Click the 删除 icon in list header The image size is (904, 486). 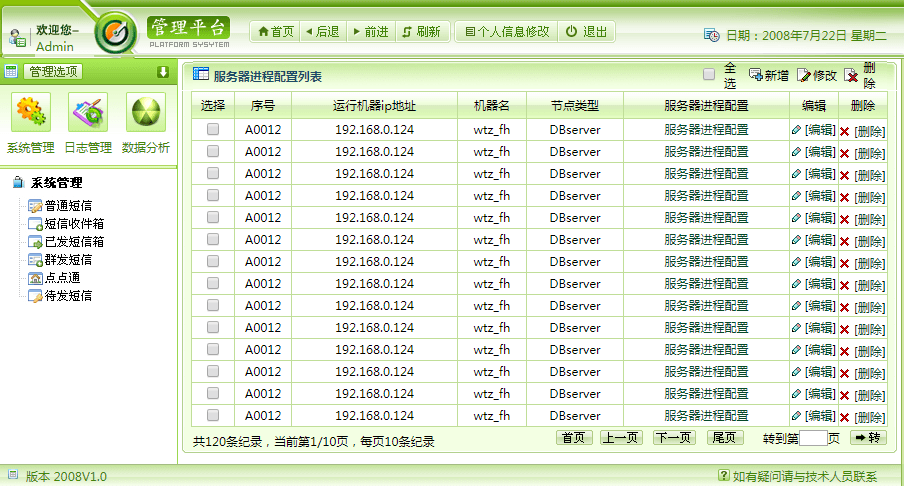pos(851,75)
